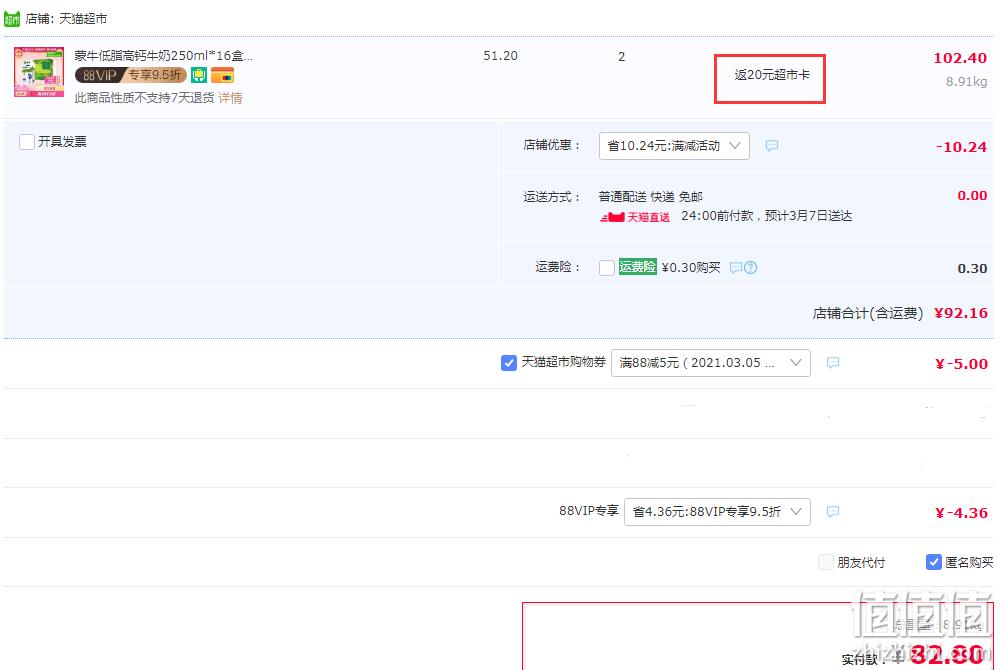Click the green 运费险 tag
This screenshot has width=1001, height=670.
coord(638,267)
